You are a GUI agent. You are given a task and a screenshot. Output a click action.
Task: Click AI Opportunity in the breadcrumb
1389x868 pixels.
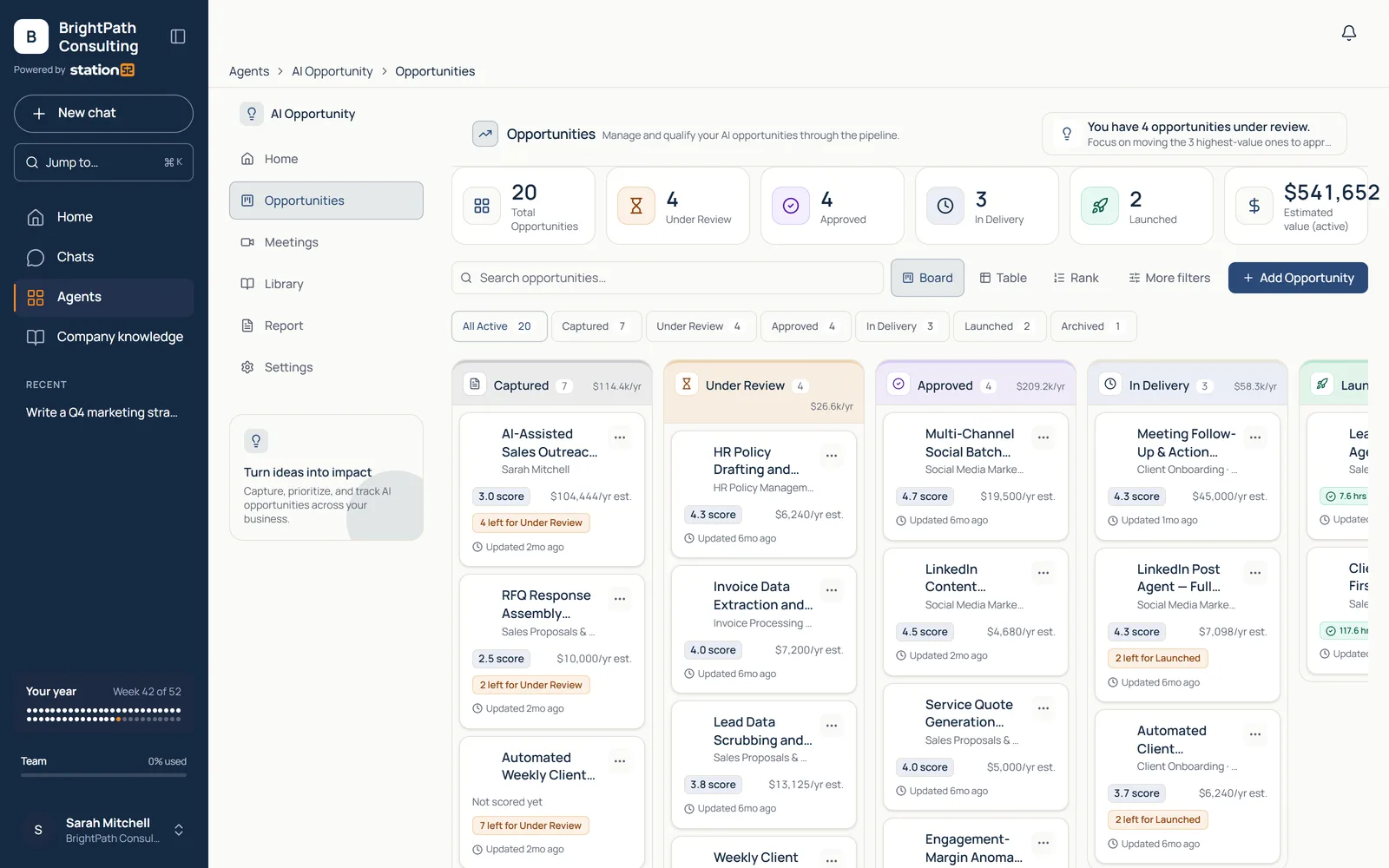click(332, 71)
